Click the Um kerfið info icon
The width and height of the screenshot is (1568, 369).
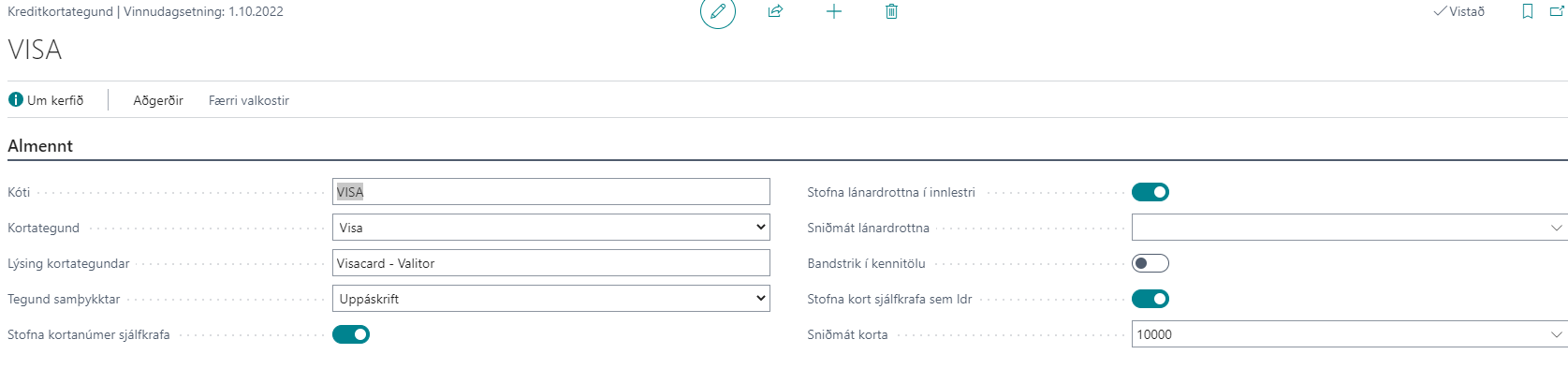16,99
